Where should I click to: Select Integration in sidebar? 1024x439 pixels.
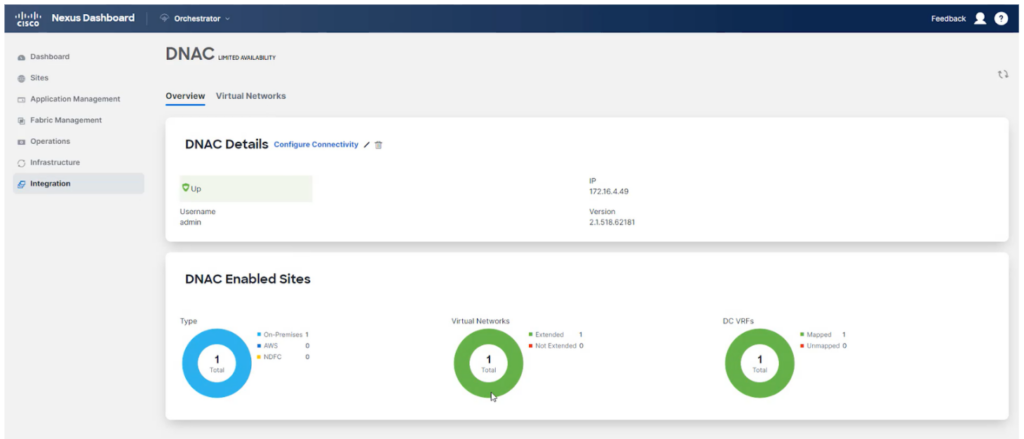pyautogui.click(x=78, y=184)
